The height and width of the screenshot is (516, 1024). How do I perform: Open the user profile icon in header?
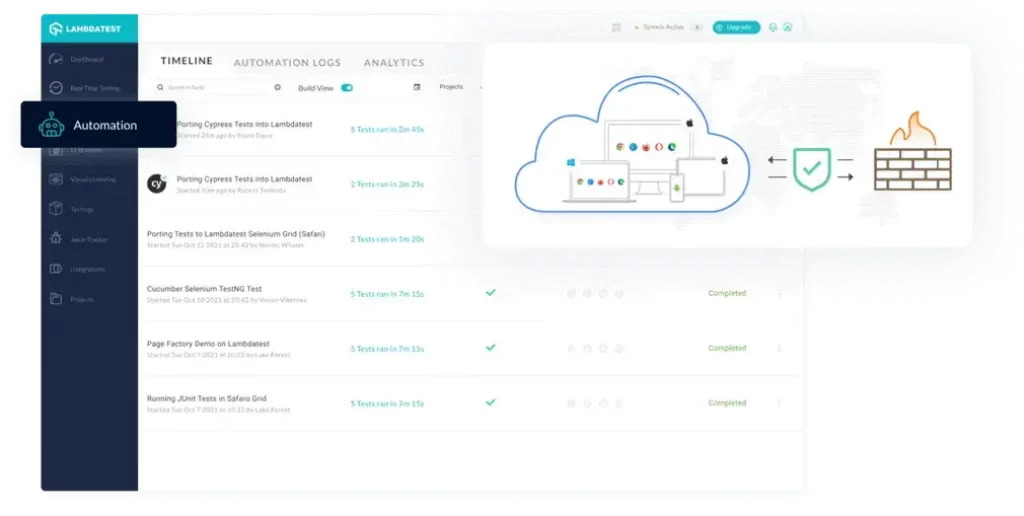[788, 27]
